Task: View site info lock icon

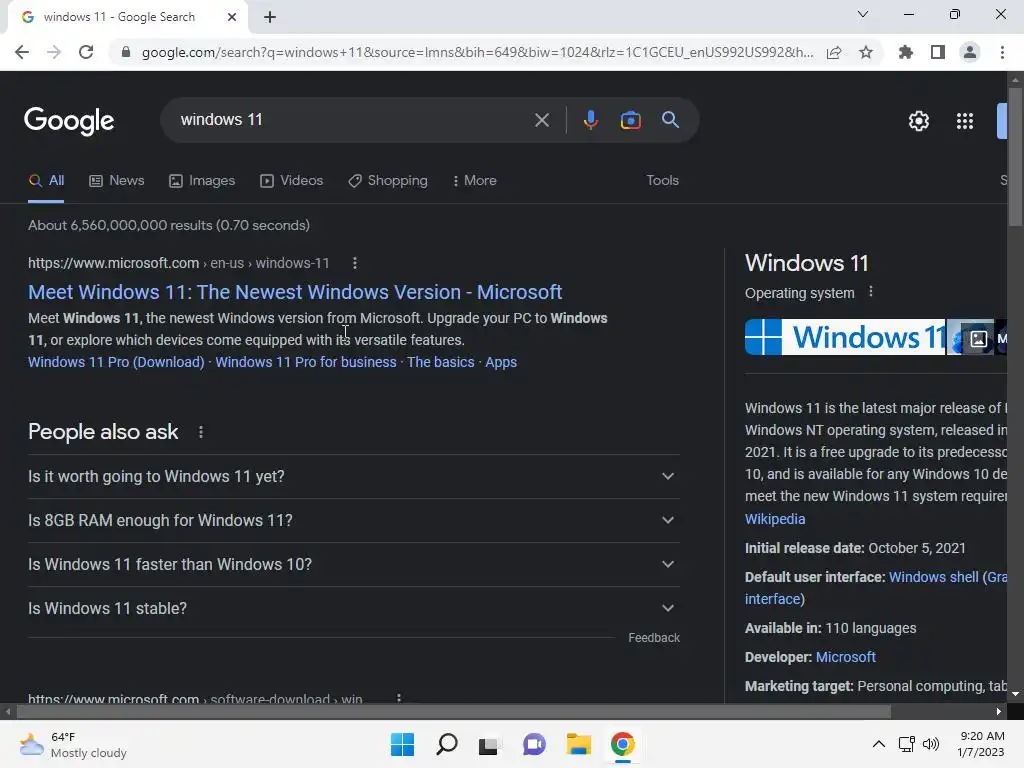Action: coord(126,52)
